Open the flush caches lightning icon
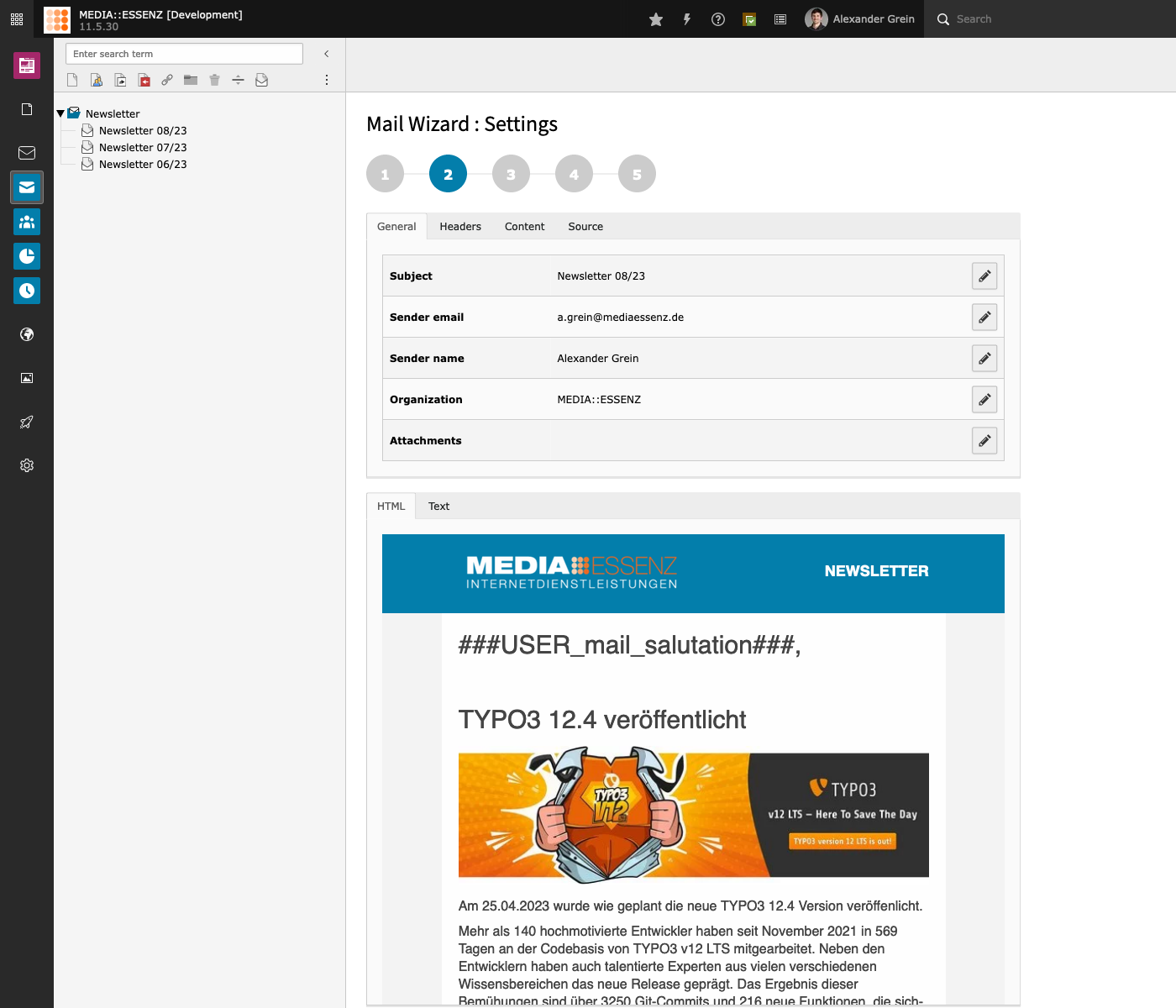Image resolution: width=1176 pixels, height=1008 pixels. 687,19
